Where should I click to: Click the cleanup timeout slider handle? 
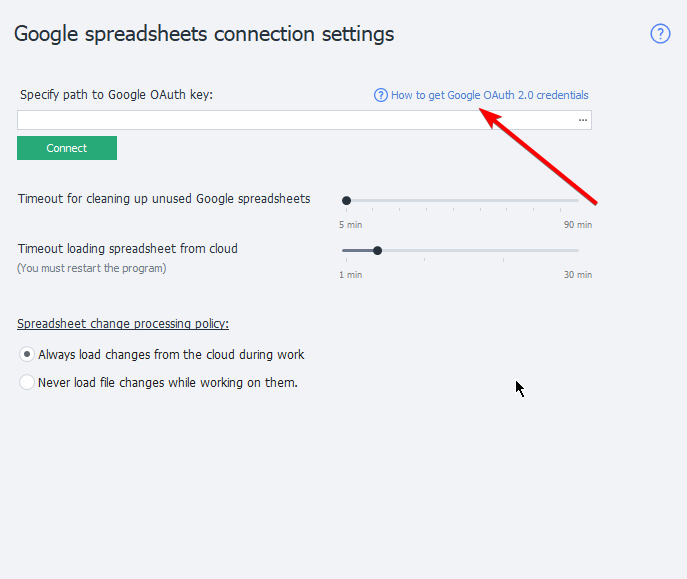346,201
